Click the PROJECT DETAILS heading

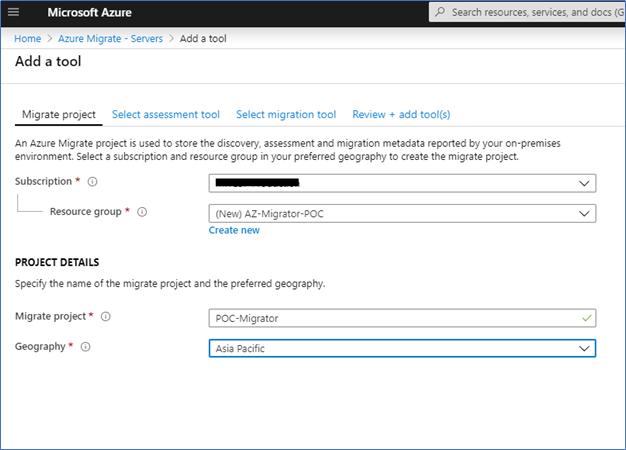click(x=57, y=262)
